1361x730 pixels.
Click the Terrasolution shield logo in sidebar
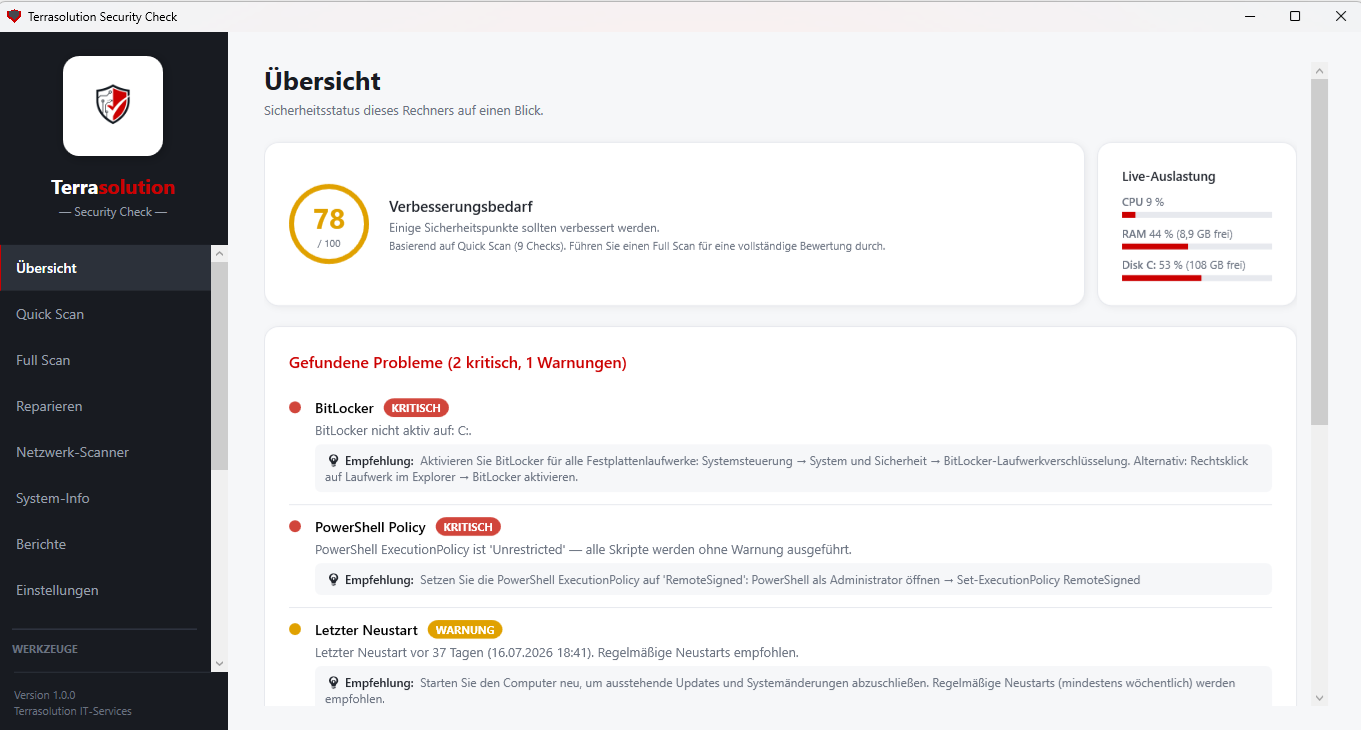click(x=113, y=105)
